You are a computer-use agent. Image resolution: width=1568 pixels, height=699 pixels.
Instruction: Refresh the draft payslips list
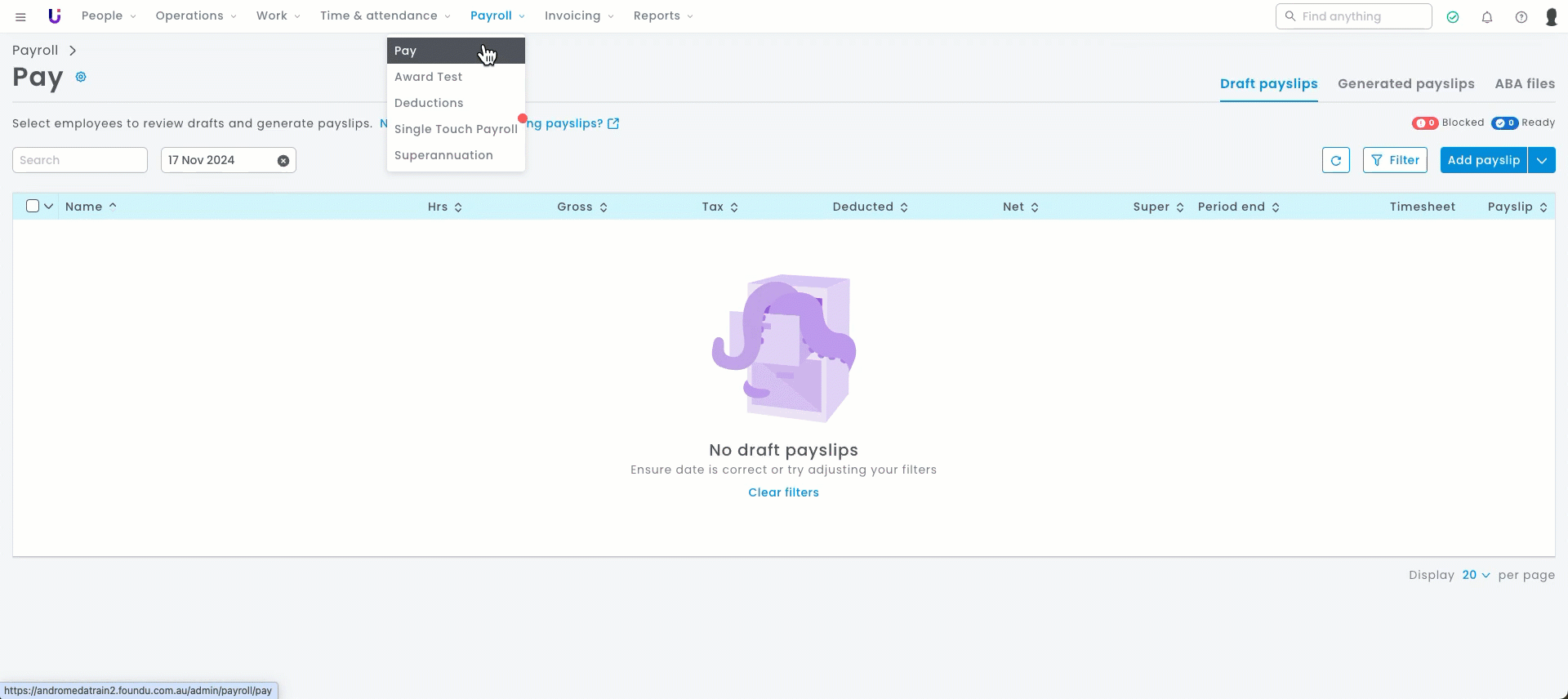click(1336, 161)
